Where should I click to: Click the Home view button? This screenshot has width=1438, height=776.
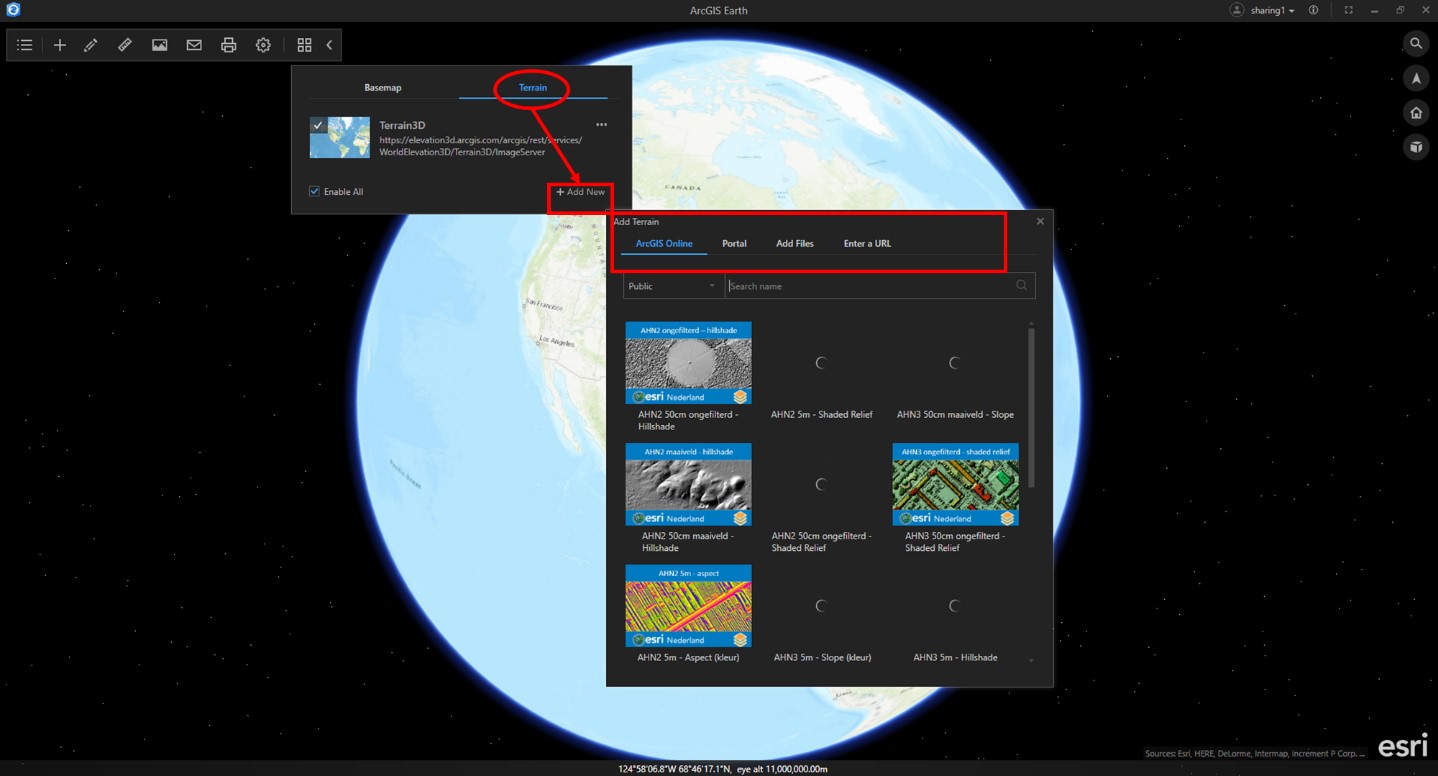click(x=1416, y=113)
